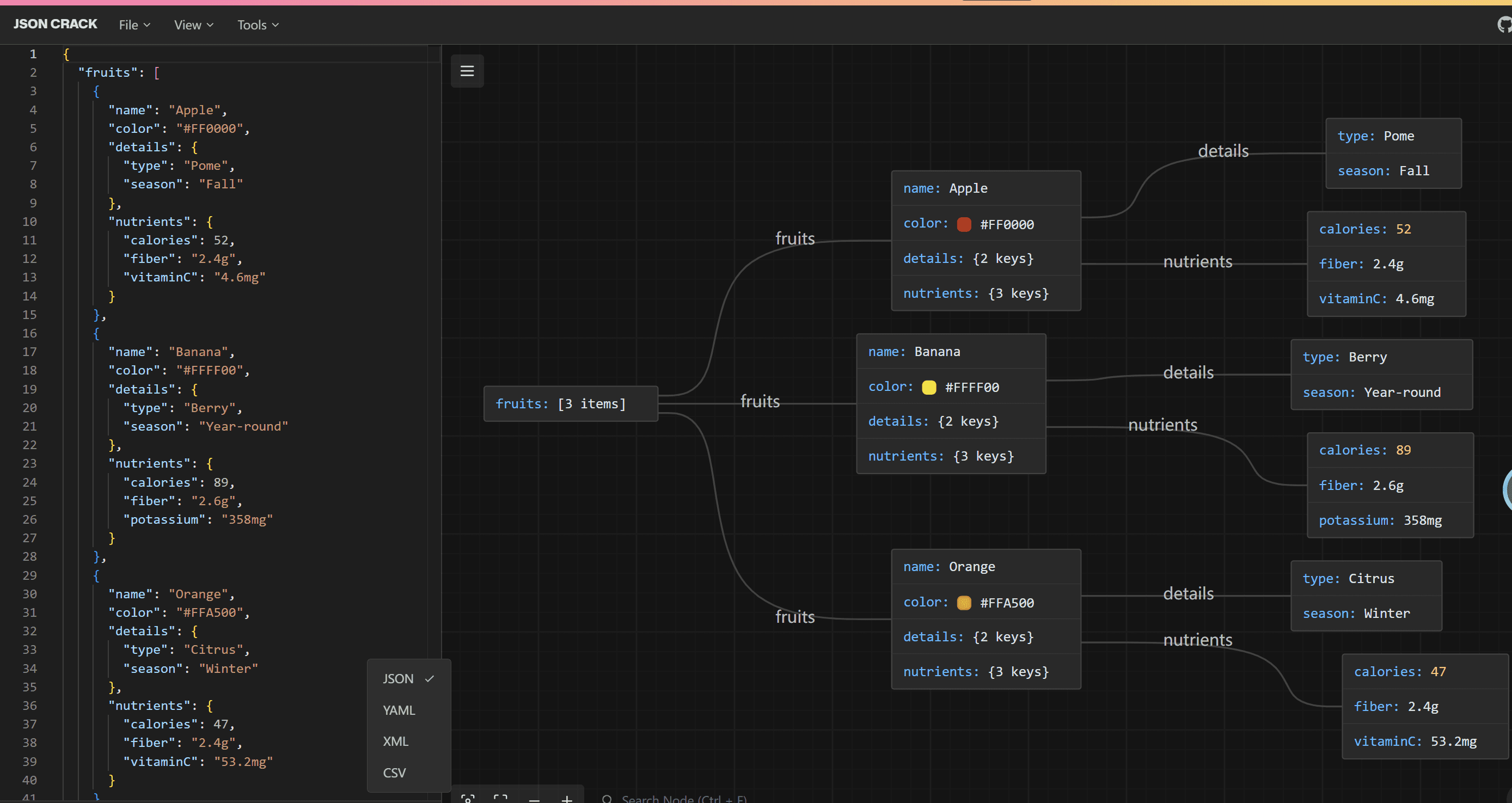Click the nutrients {3 keys} row in Apple node

click(x=986, y=293)
